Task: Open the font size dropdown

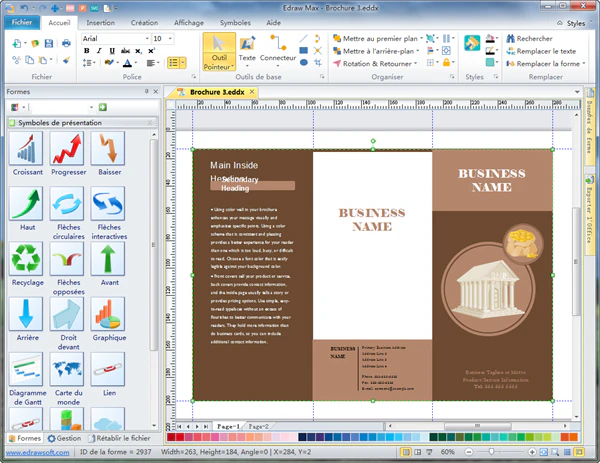Action: coord(170,39)
